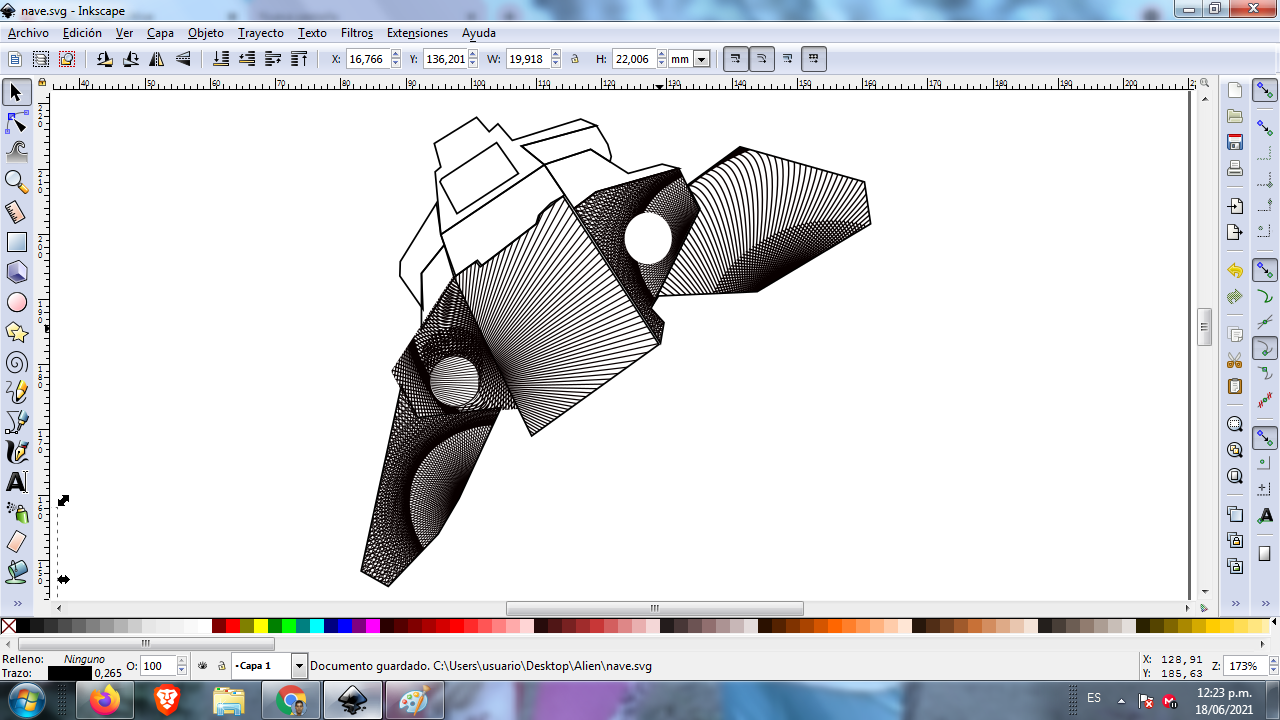Select the Bezier pen tool
1280x720 pixels.
pyautogui.click(x=16, y=422)
